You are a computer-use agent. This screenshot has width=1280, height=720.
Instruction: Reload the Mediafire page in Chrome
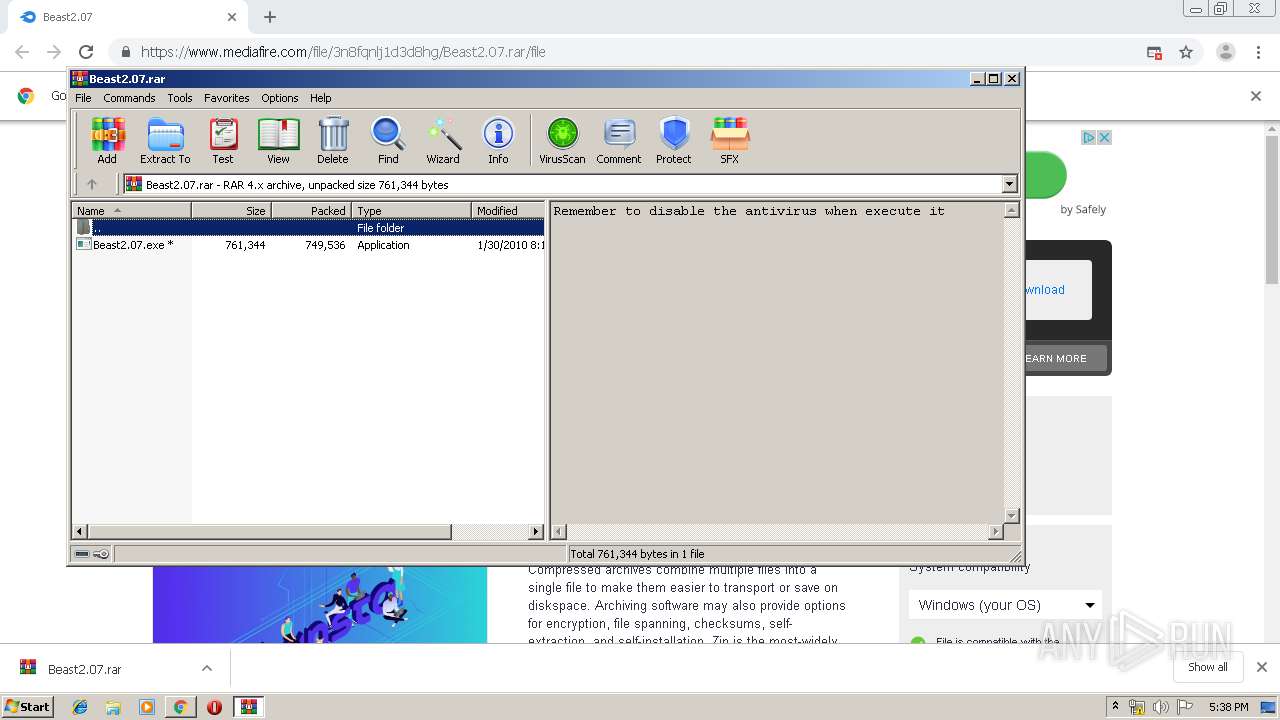pyautogui.click(x=86, y=52)
